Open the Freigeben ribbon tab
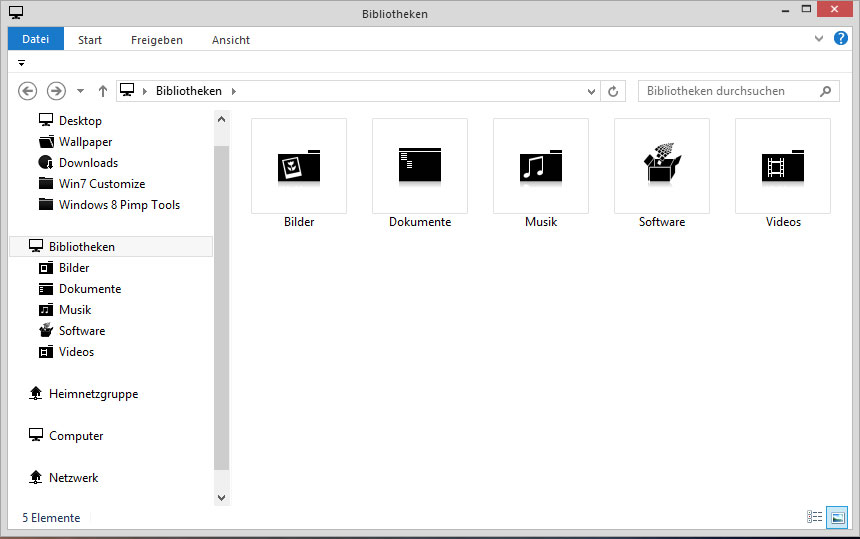 pos(157,39)
